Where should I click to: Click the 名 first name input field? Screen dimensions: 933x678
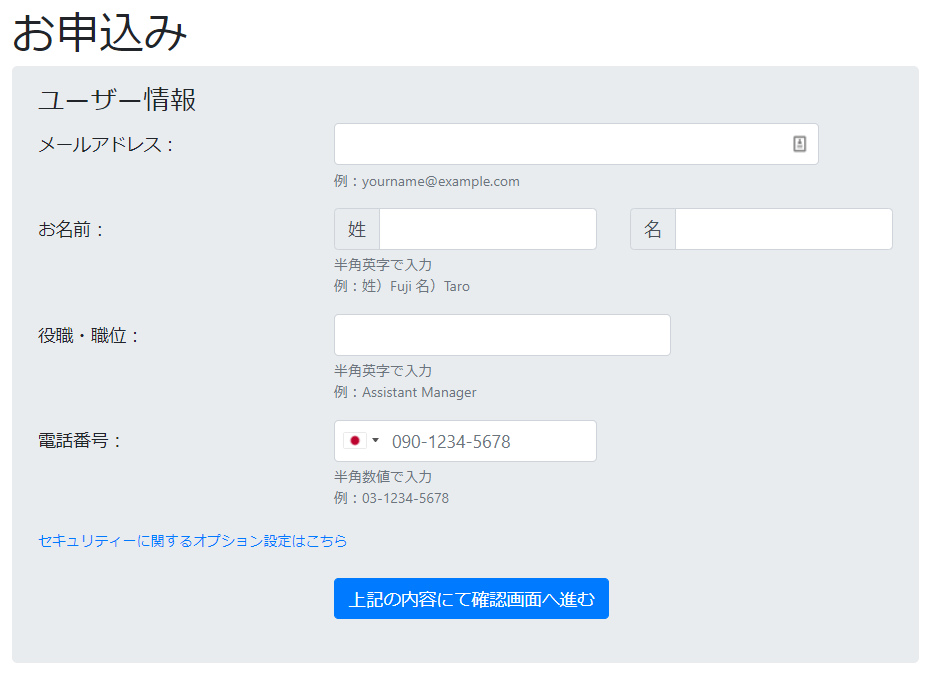pyautogui.click(x=784, y=229)
